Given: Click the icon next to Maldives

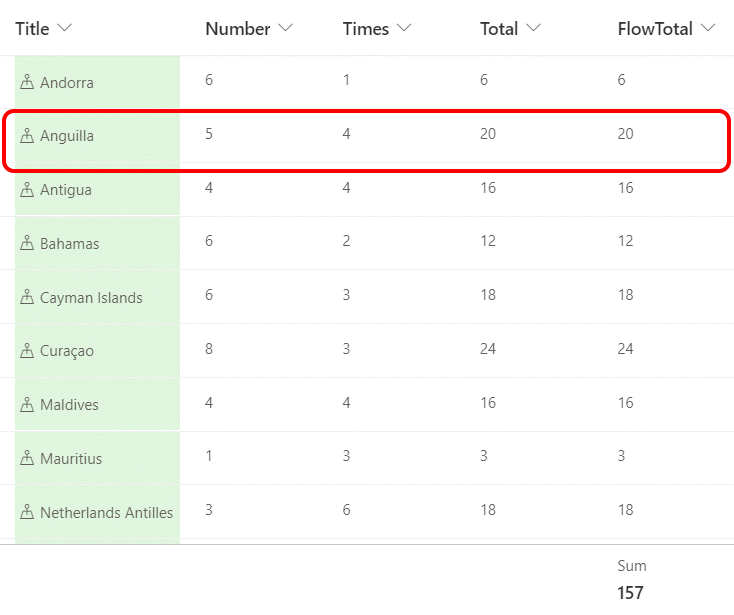Looking at the screenshot, I should [27, 405].
